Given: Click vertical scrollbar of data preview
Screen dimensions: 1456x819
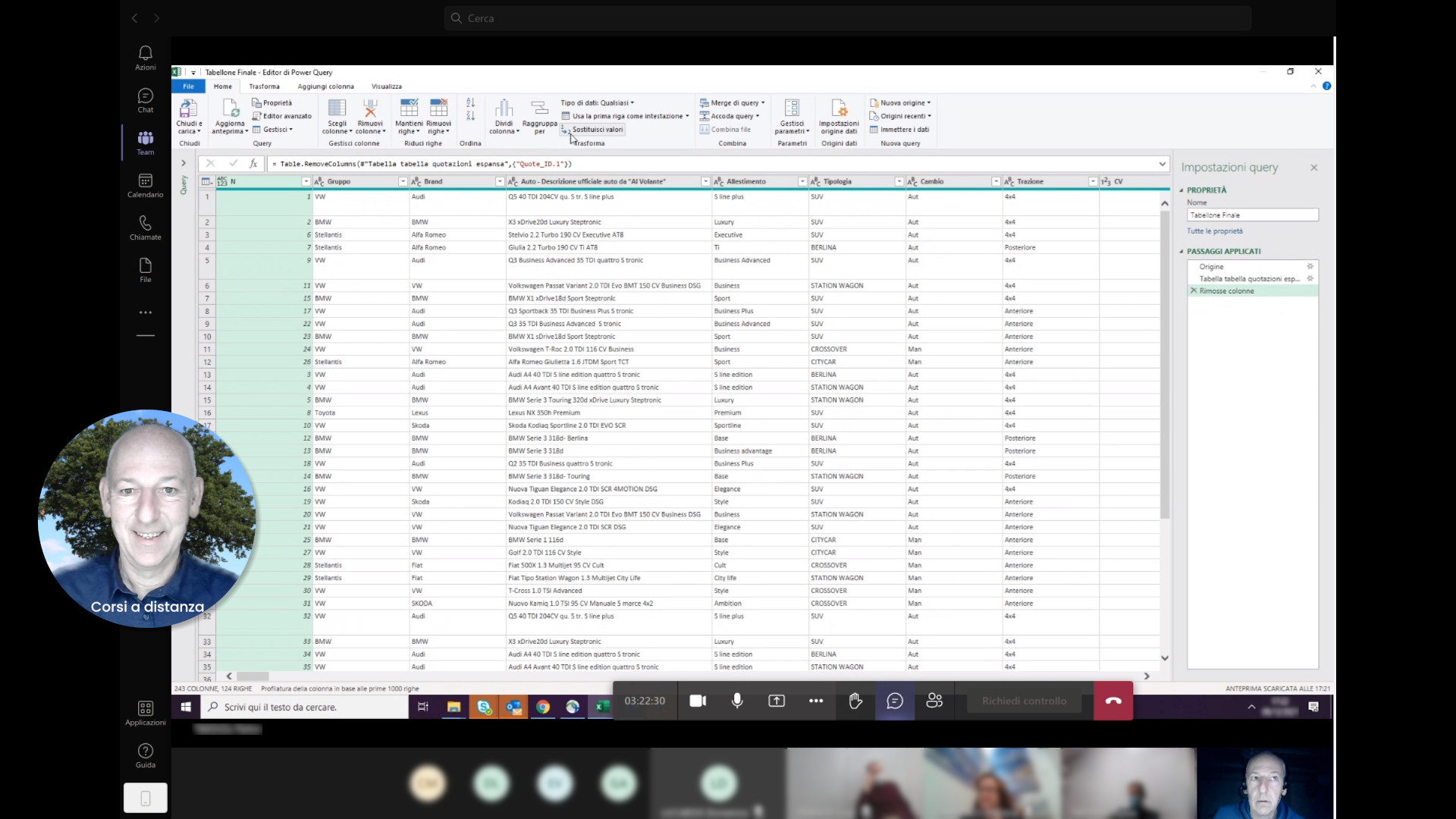Looking at the screenshot, I should (1165, 364).
